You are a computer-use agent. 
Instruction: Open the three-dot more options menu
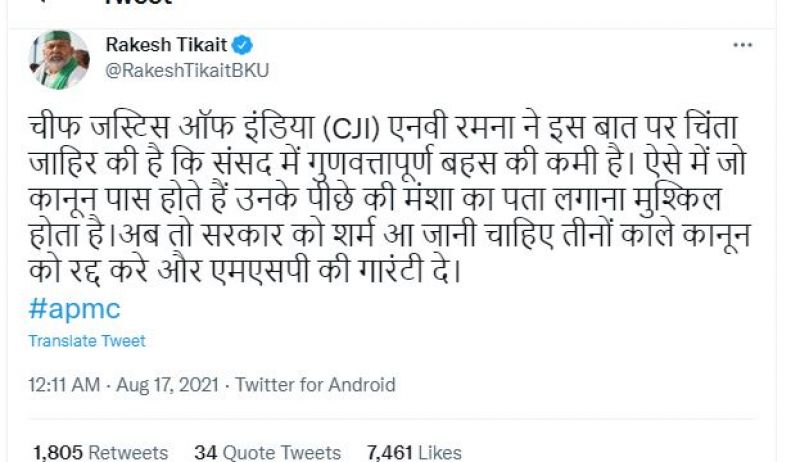(x=742, y=45)
